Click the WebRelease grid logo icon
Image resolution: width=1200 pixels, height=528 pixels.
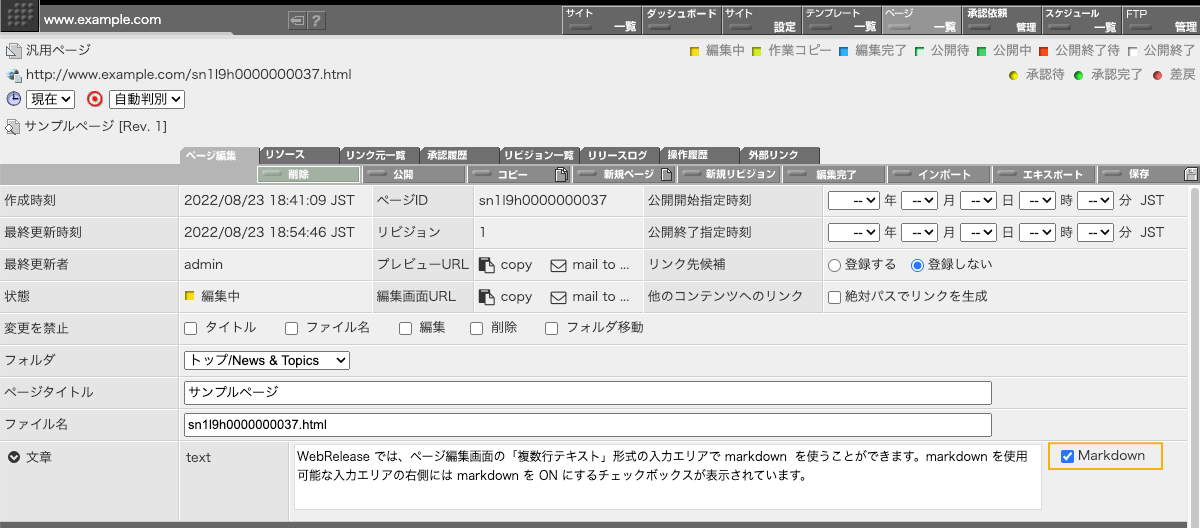click(21, 18)
